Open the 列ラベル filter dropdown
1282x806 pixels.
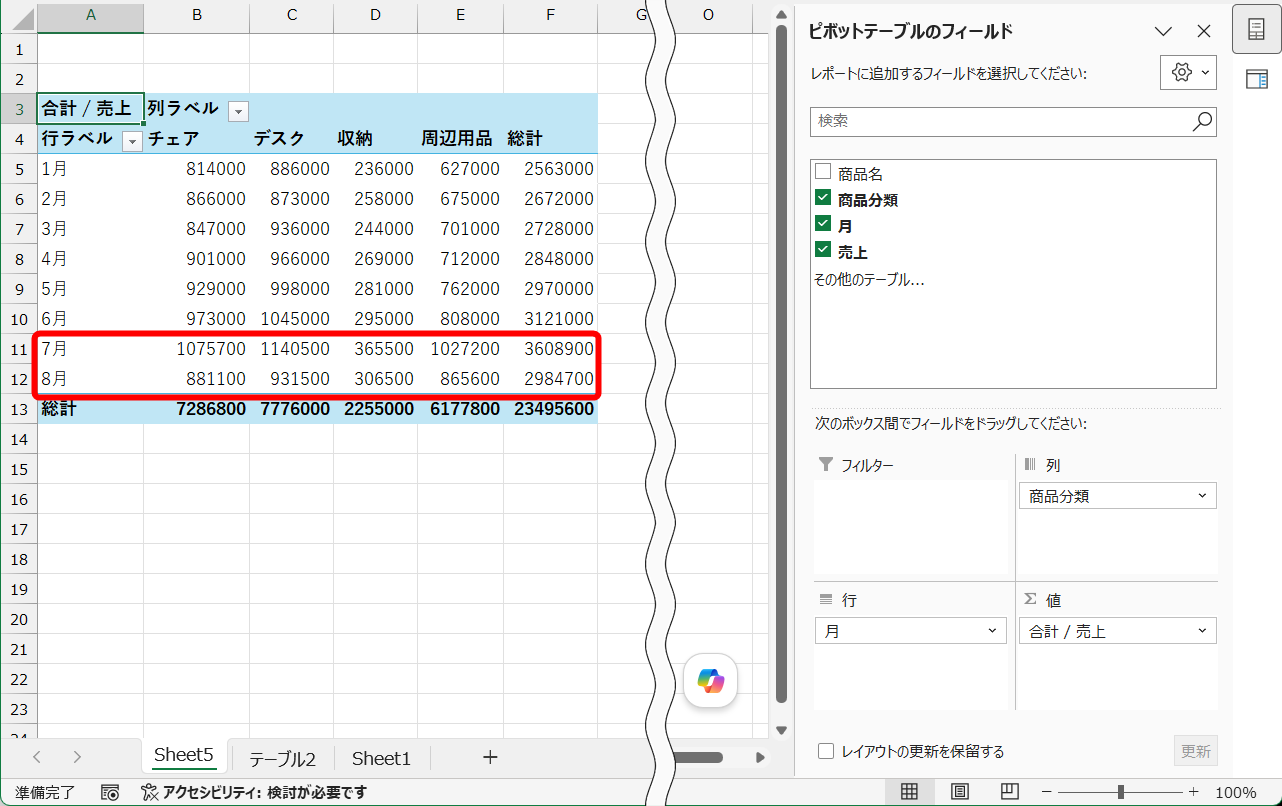(238, 110)
